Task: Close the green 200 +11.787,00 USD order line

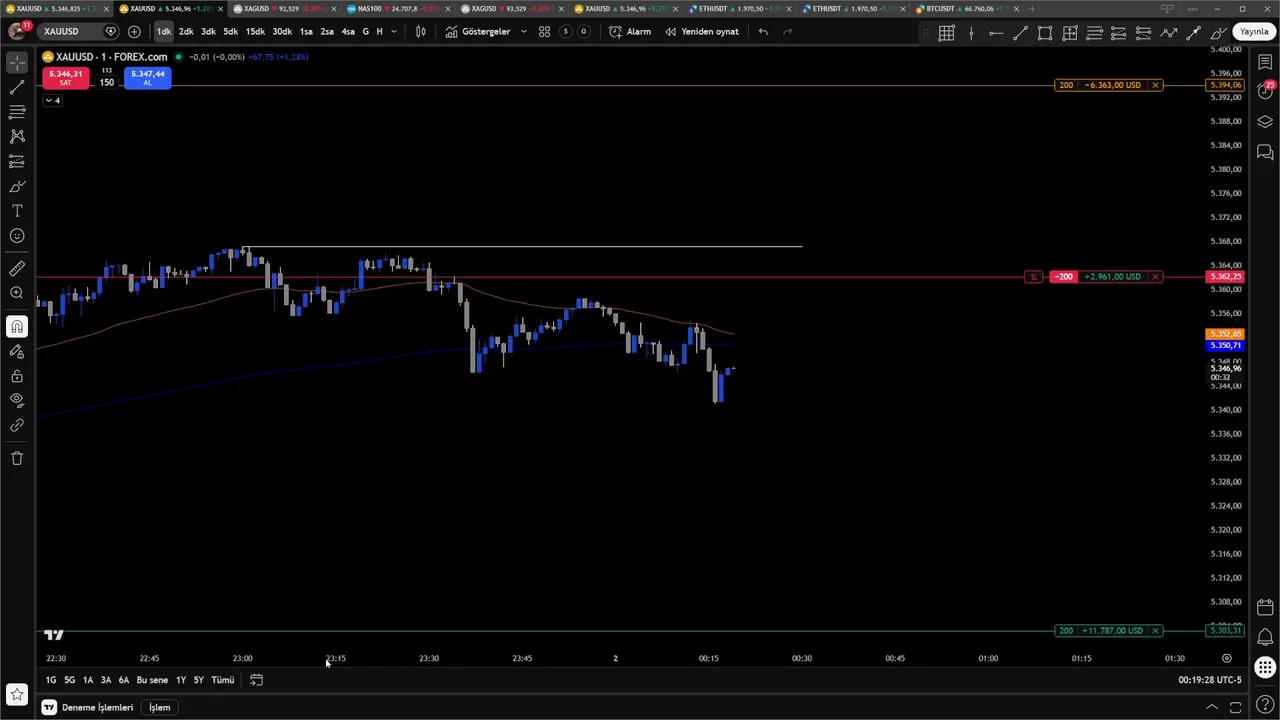Action: pos(1155,630)
